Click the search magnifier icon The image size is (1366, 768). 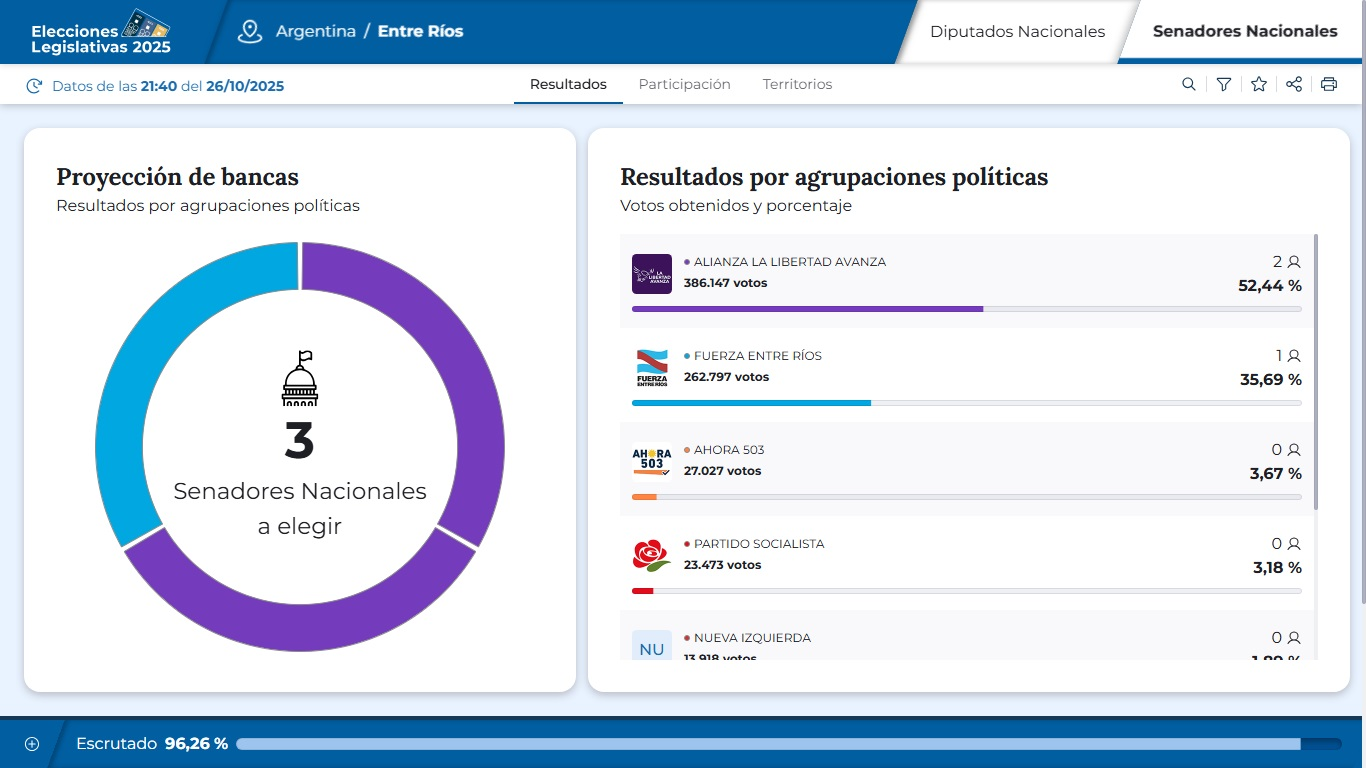coord(1188,85)
